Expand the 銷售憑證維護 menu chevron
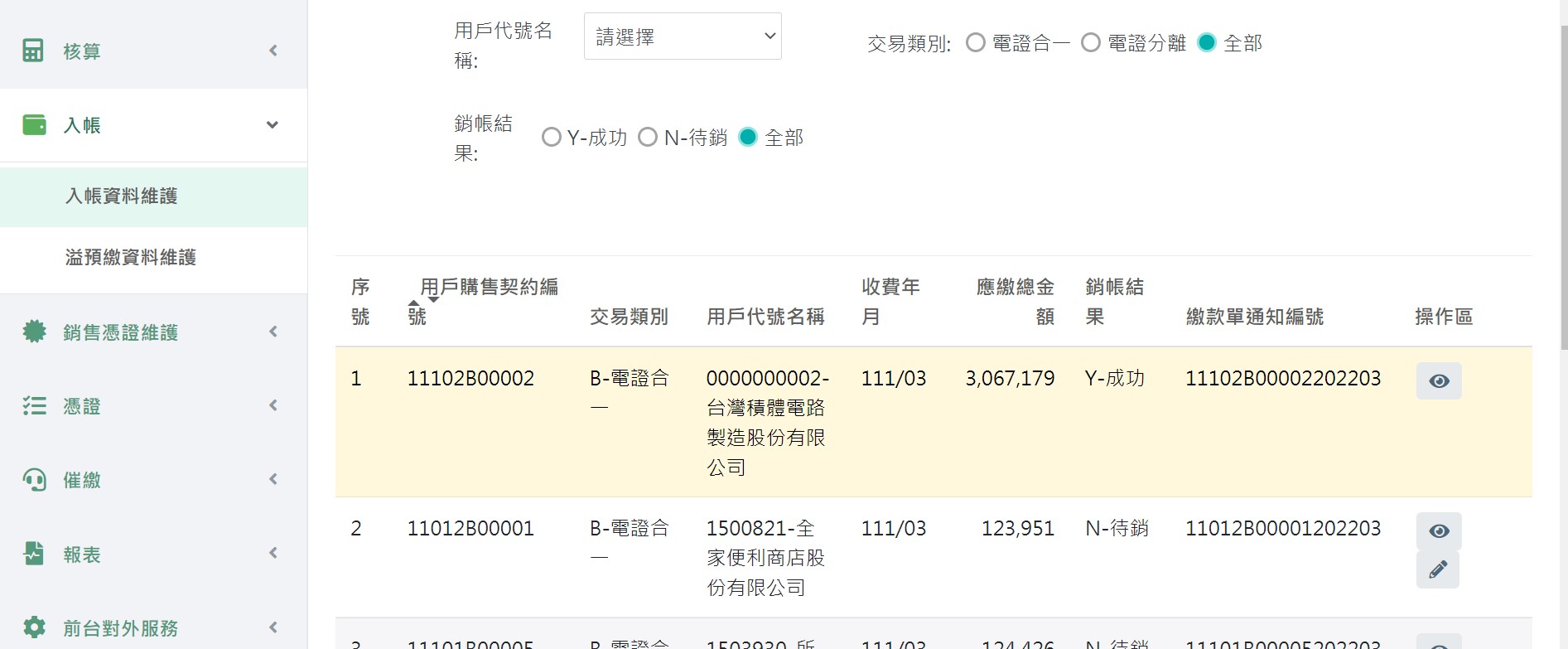The height and width of the screenshot is (649, 1568). (273, 332)
